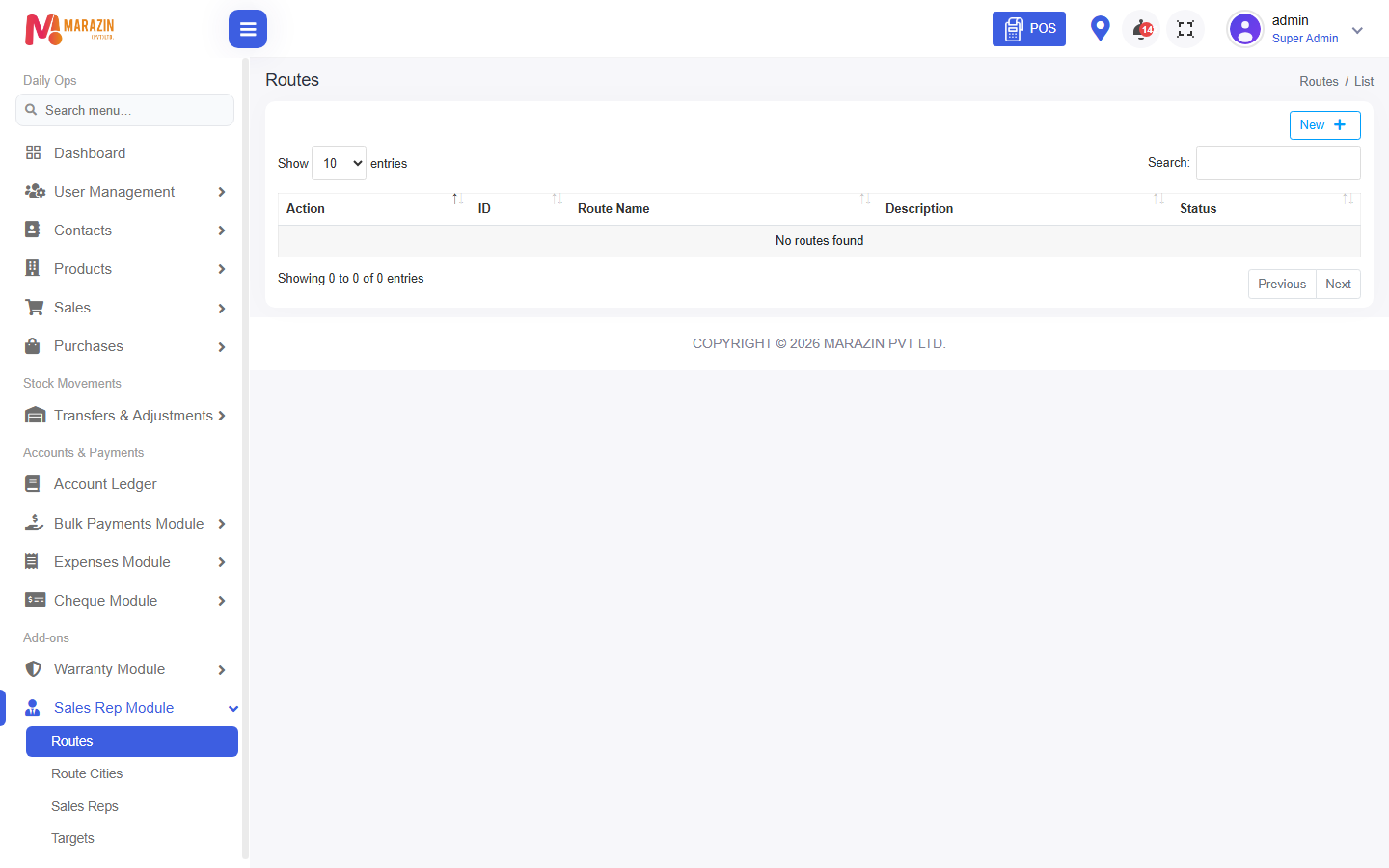Click the Dashboard grid icon in sidebar
This screenshot has width=1389, height=868.
coord(33,152)
